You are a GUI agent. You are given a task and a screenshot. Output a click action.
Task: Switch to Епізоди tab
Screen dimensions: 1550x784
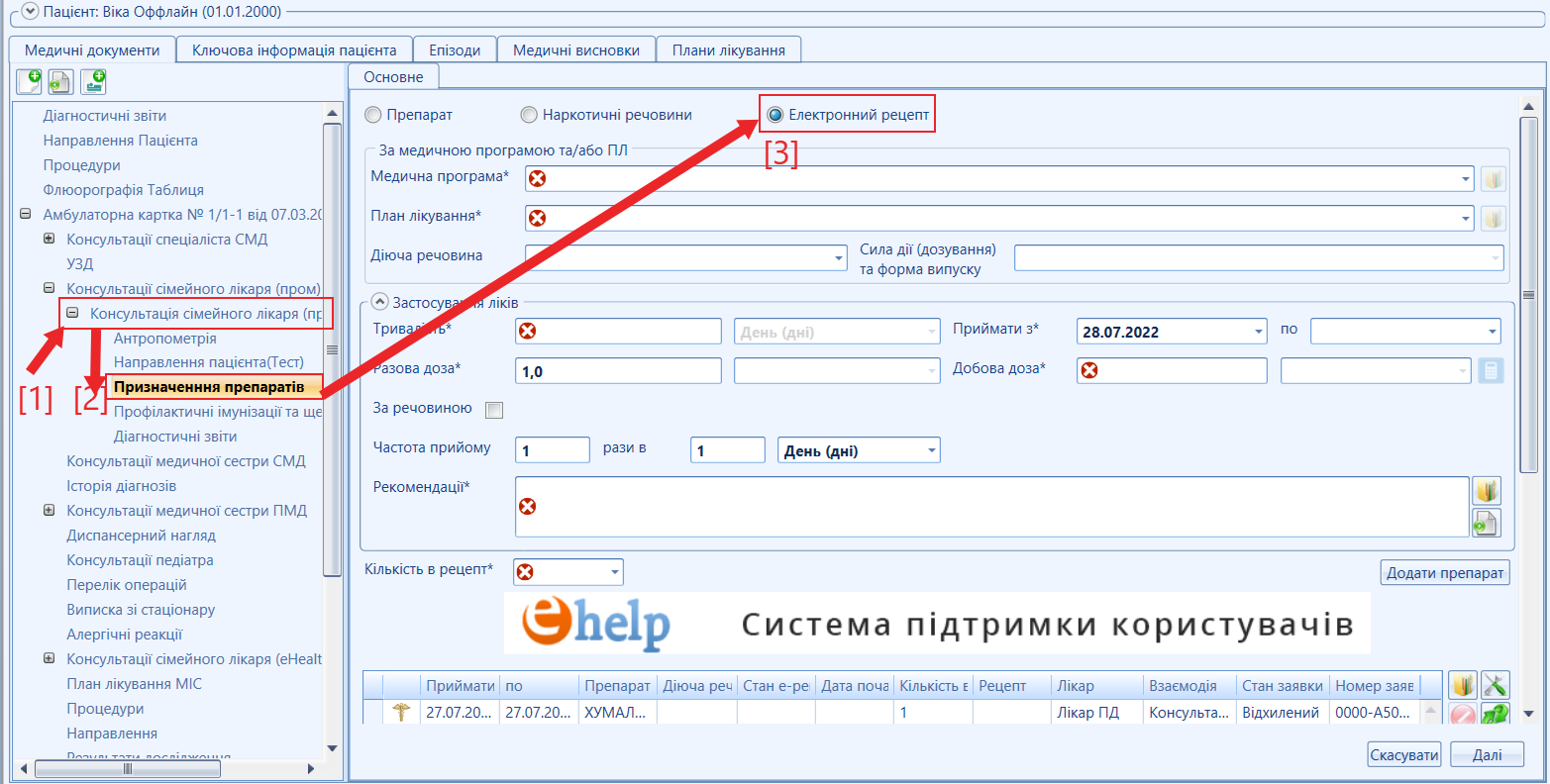pyautogui.click(x=455, y=49)
